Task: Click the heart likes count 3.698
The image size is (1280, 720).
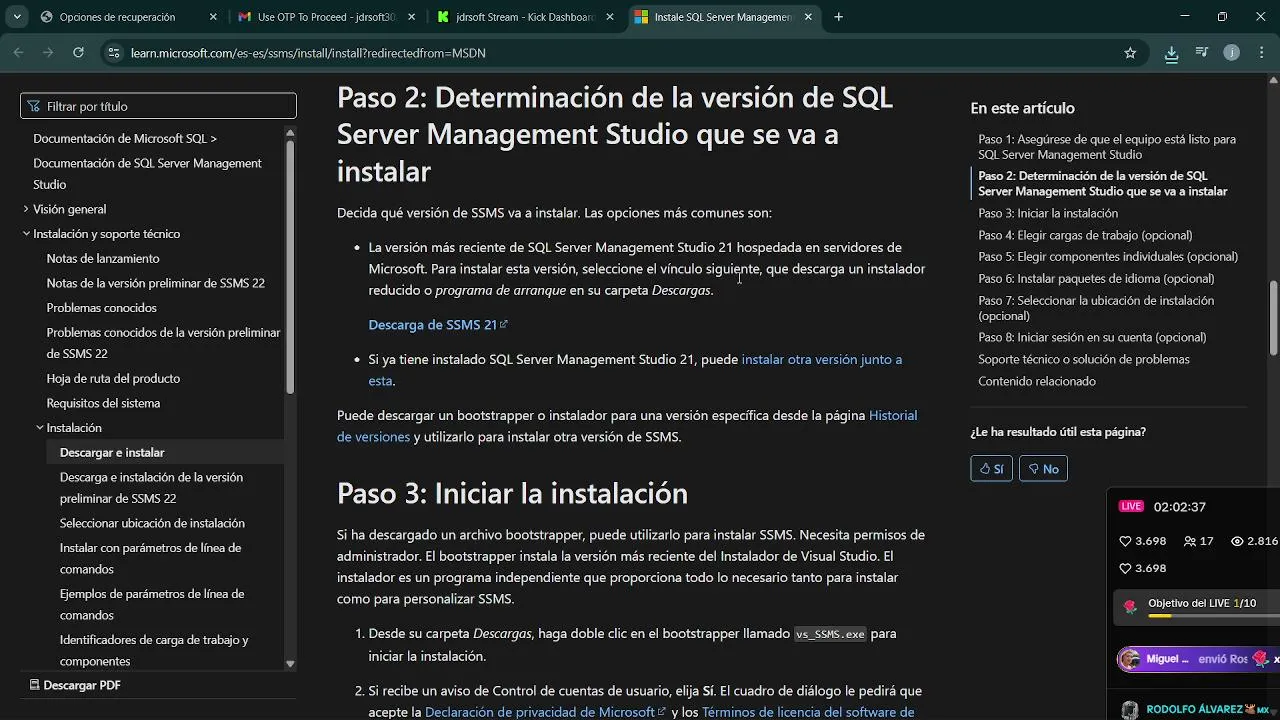Action: [x=1142, y=541]
